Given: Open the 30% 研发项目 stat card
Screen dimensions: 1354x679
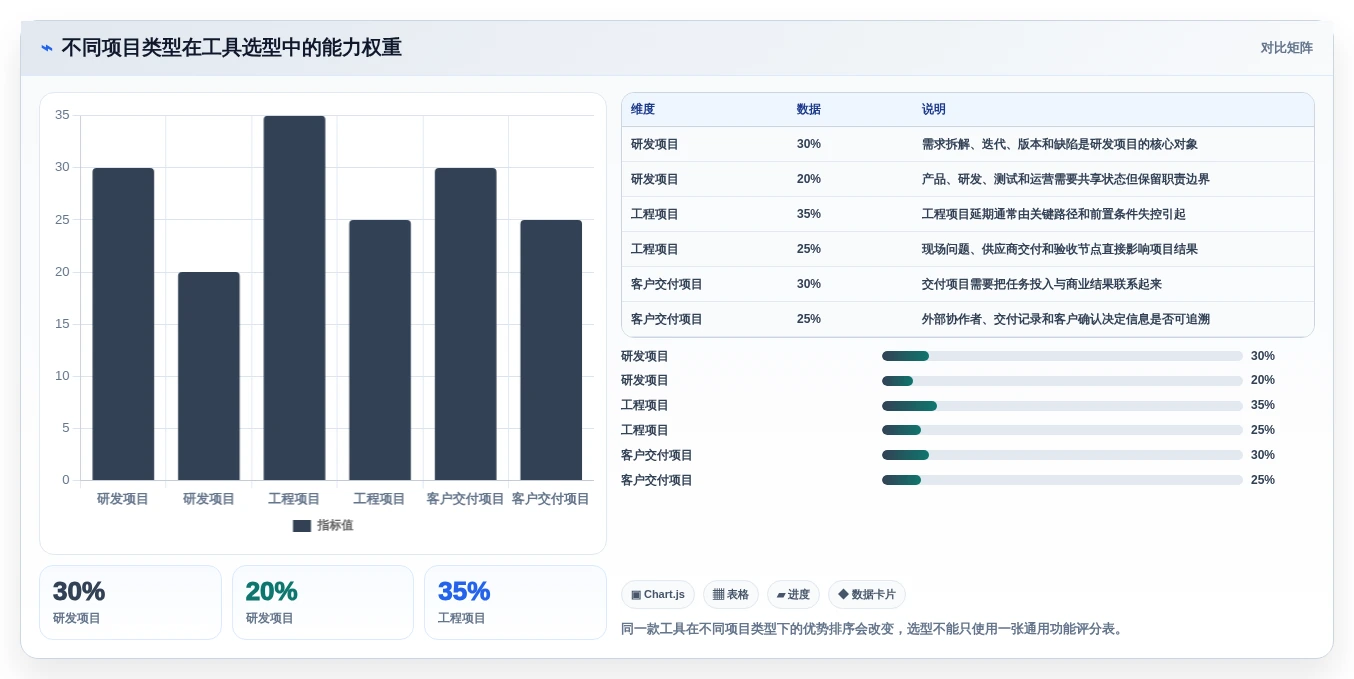Looking at the screenshot, I should [130, 603].
